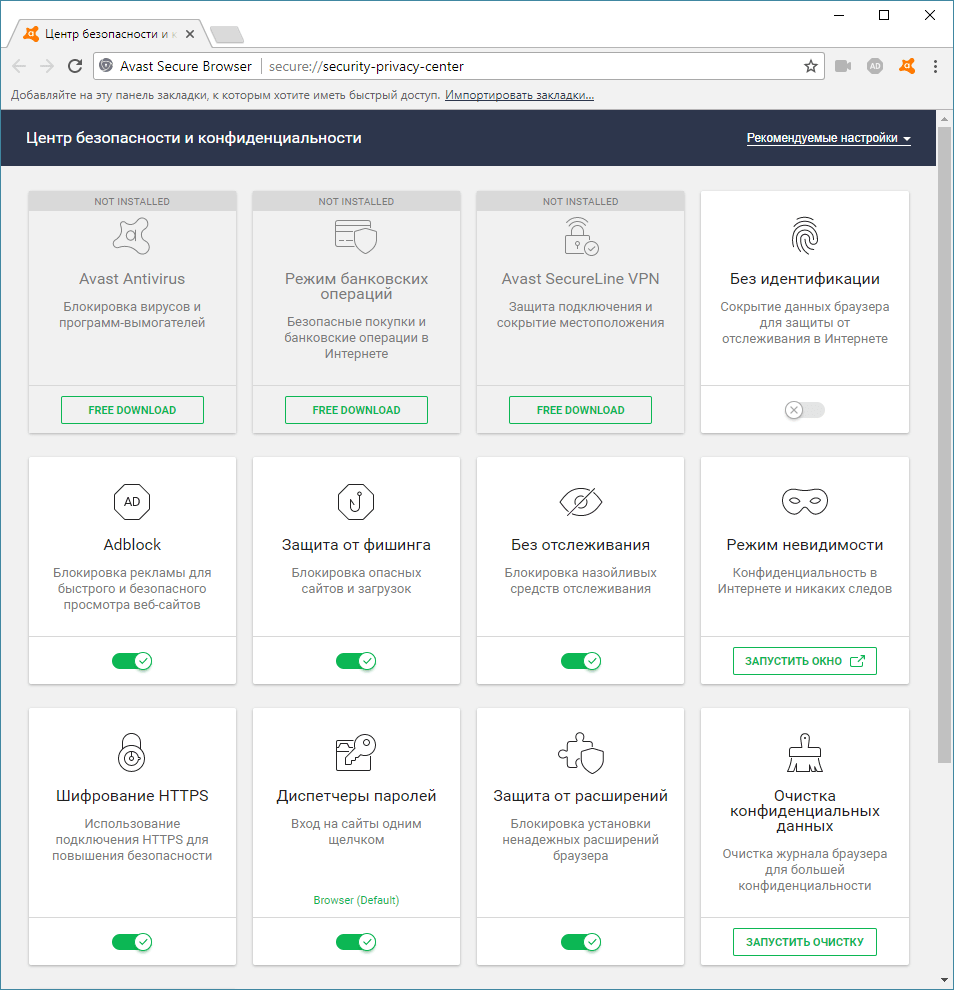Click FREE DOWNLOAD for Режим банковских операций
The height and width of the screenshot is (990, 954).
pos(356,410)
